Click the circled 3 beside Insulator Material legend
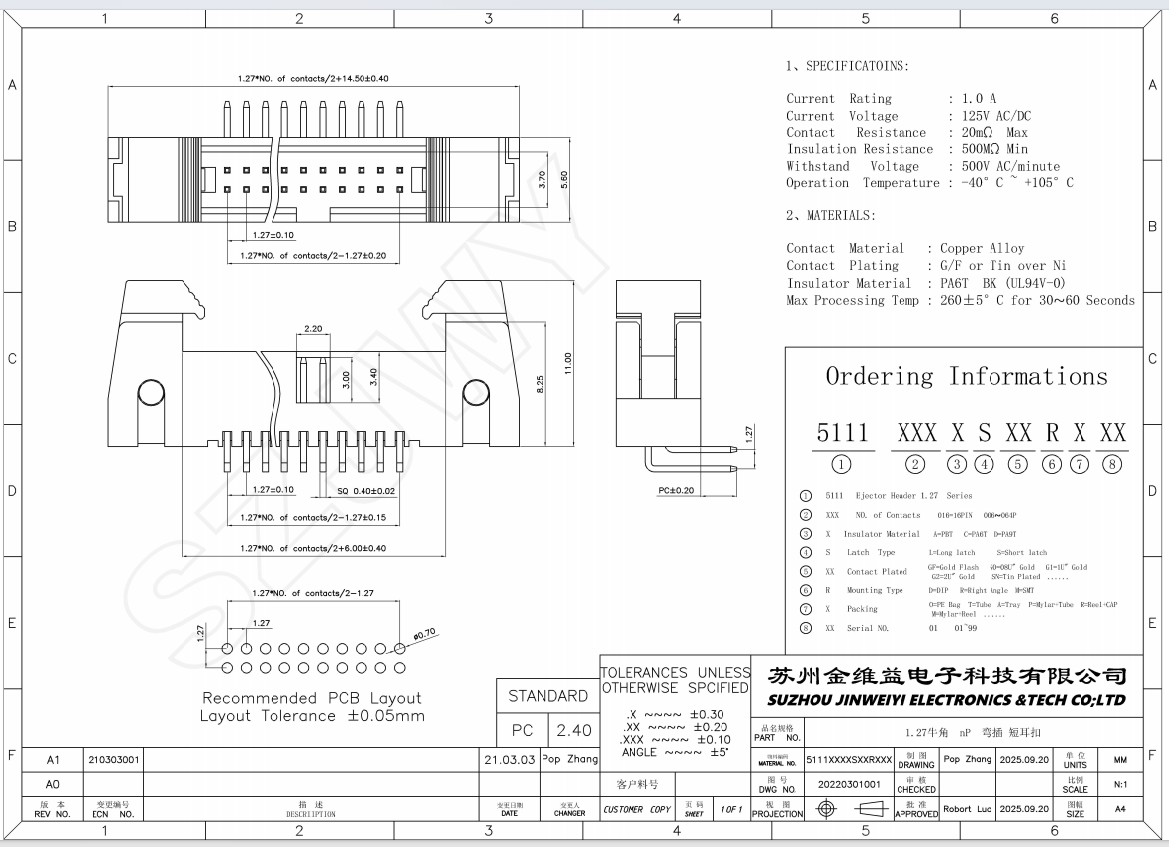1169x847 pixels. pyautogui.click(x=806, y=534)
